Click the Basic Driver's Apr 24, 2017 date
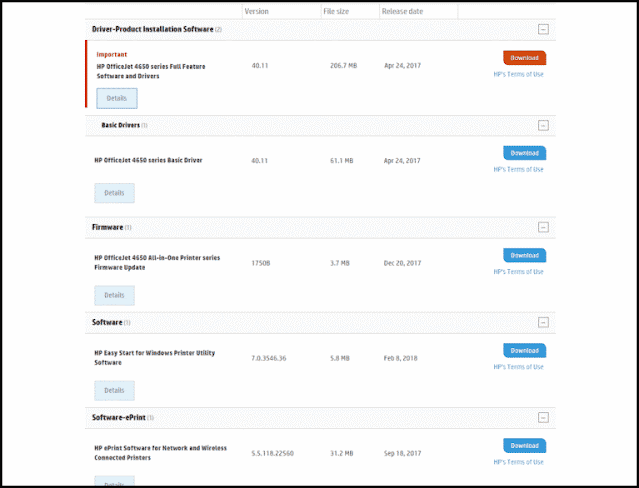The image size is (639, 488). pyautogui.click(x=402, y=161)
